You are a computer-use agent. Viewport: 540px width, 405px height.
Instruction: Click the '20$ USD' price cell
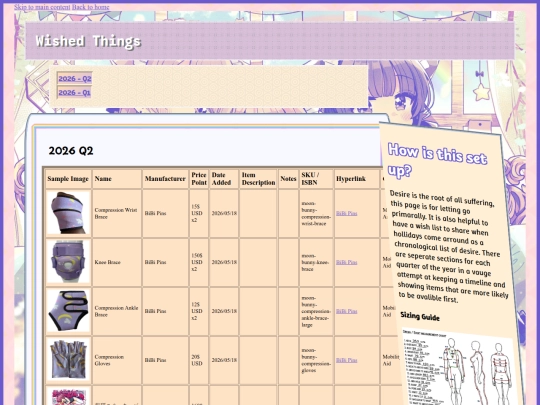(x=199, y=360)
